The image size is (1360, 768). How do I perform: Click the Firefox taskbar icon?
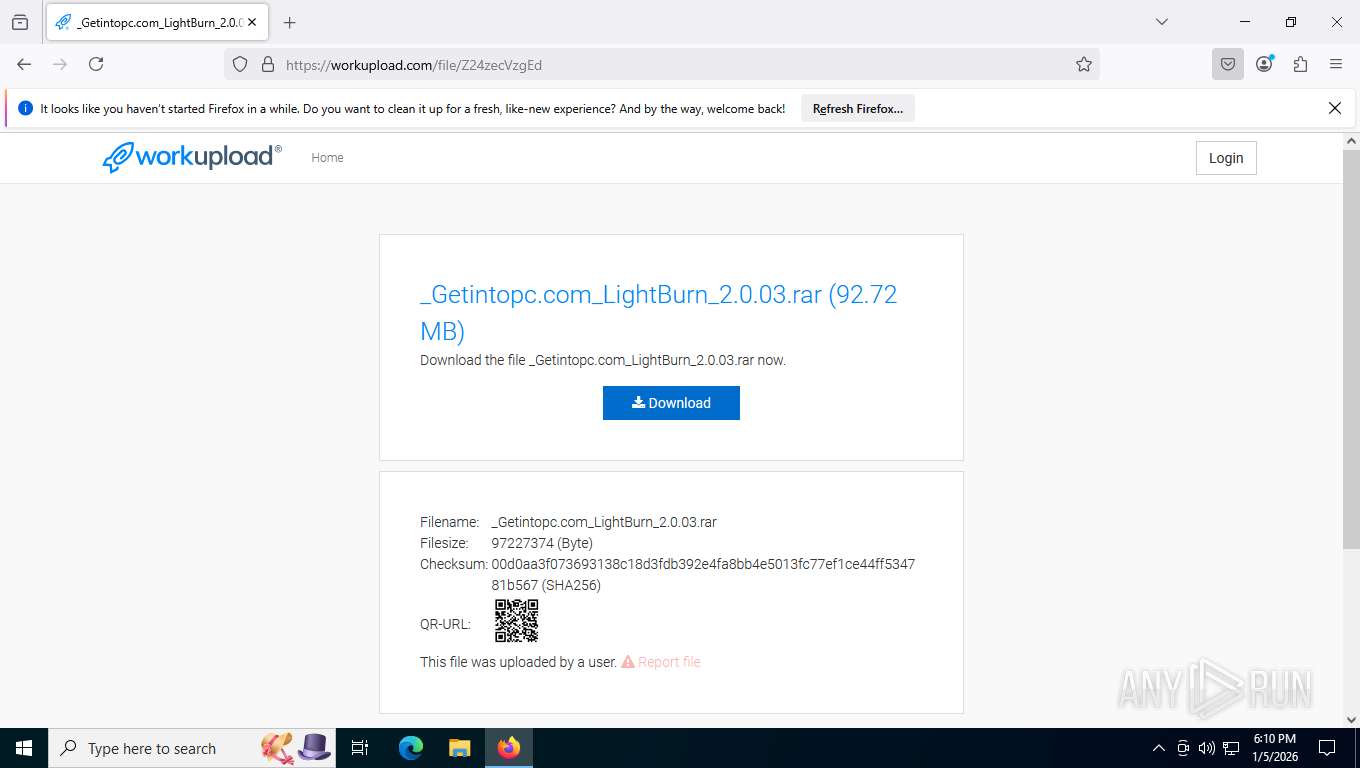tap(509, 748)
